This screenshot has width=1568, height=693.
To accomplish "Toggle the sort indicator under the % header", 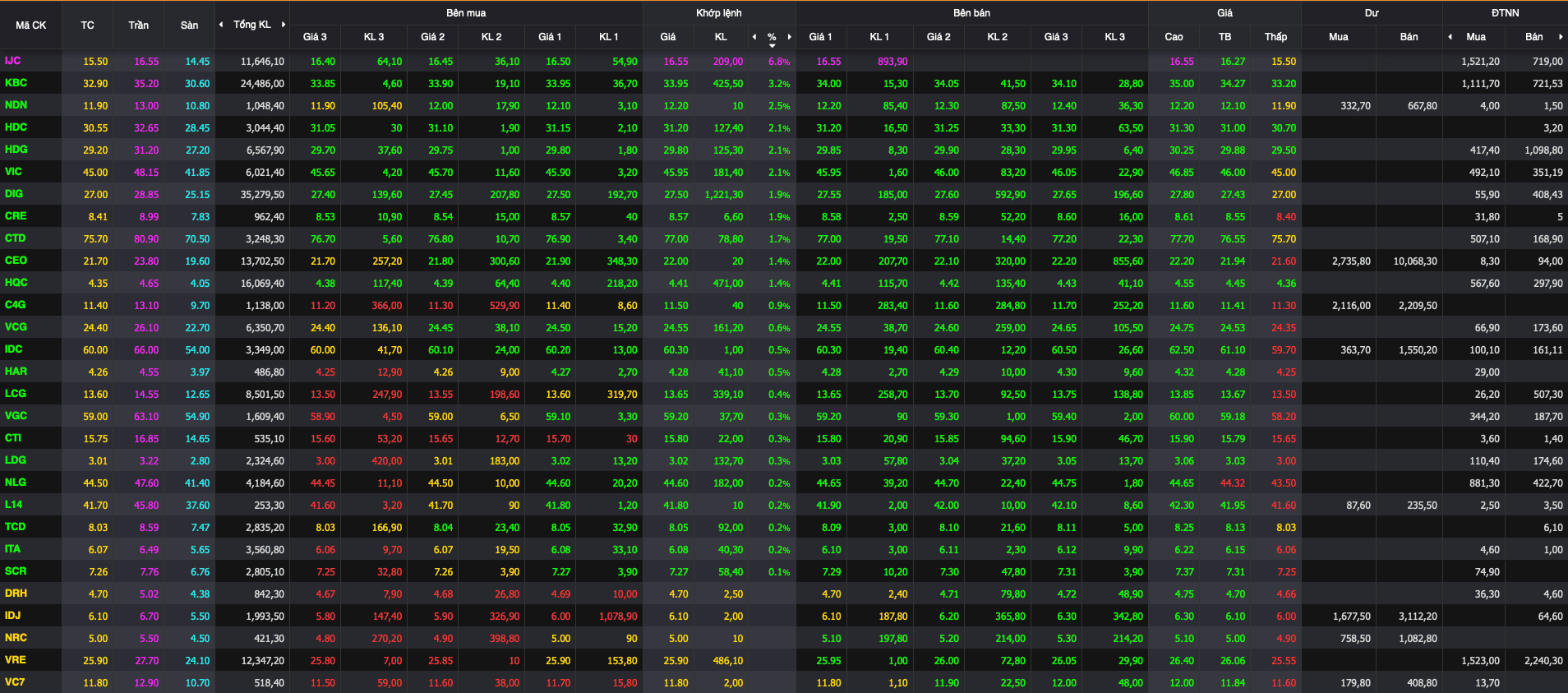I will [x=772, y=46].
